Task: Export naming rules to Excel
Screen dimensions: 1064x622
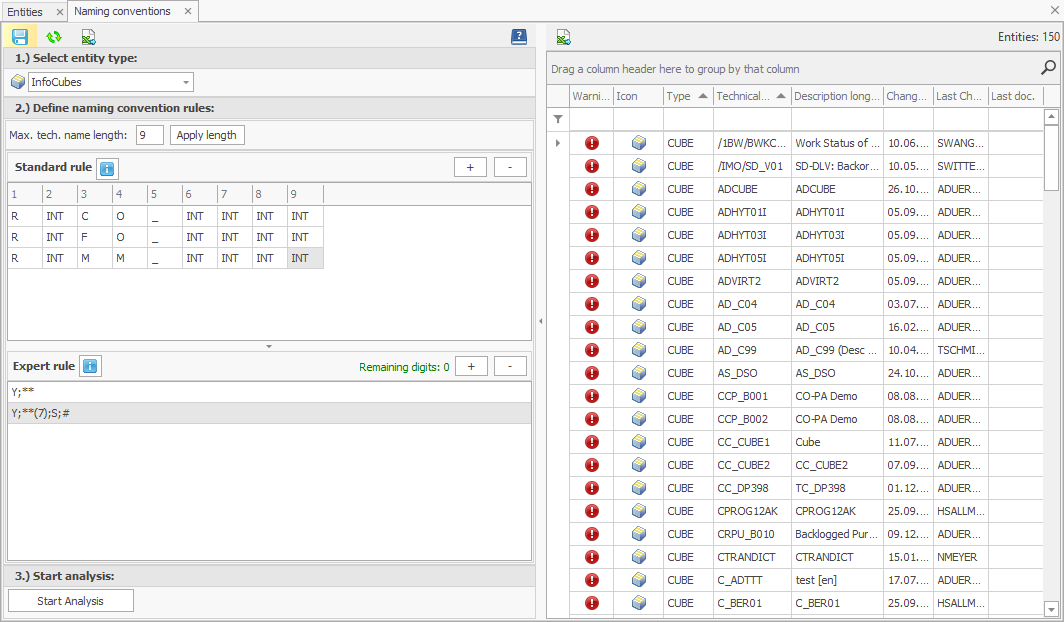Action: pyautogui.click(x=87, y=36)
